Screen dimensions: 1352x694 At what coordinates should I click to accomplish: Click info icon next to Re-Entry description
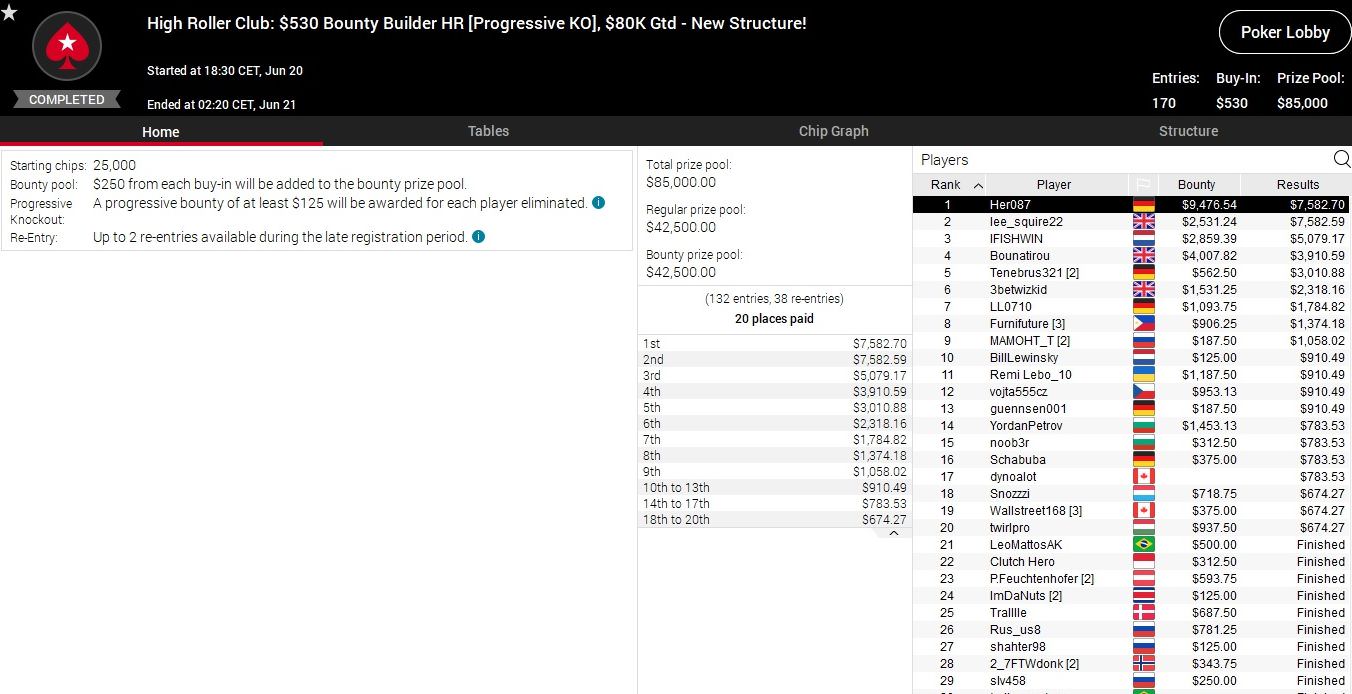click(x=478, y=237)
